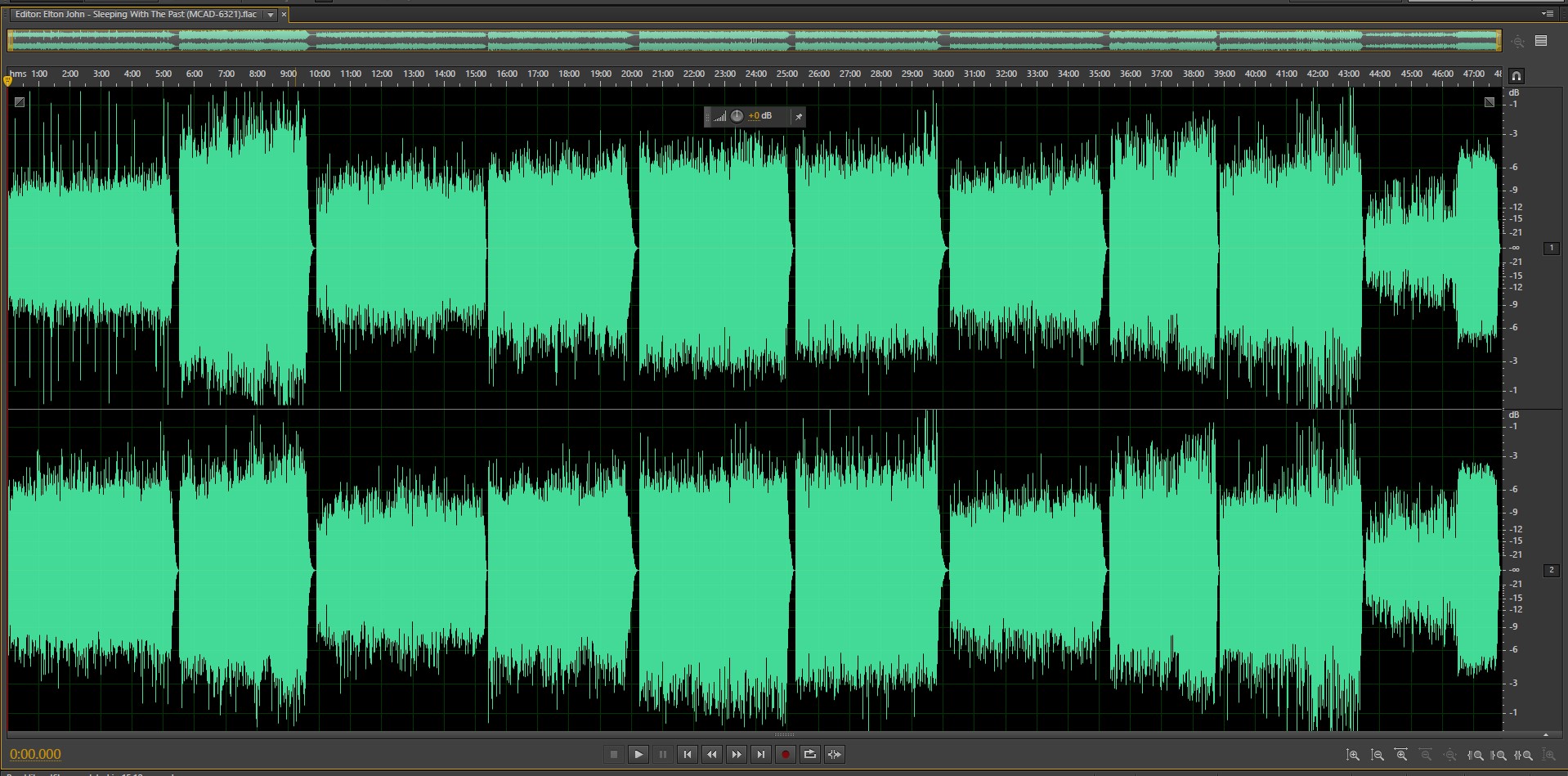Move playhead to the previous marker

(688, 754)
